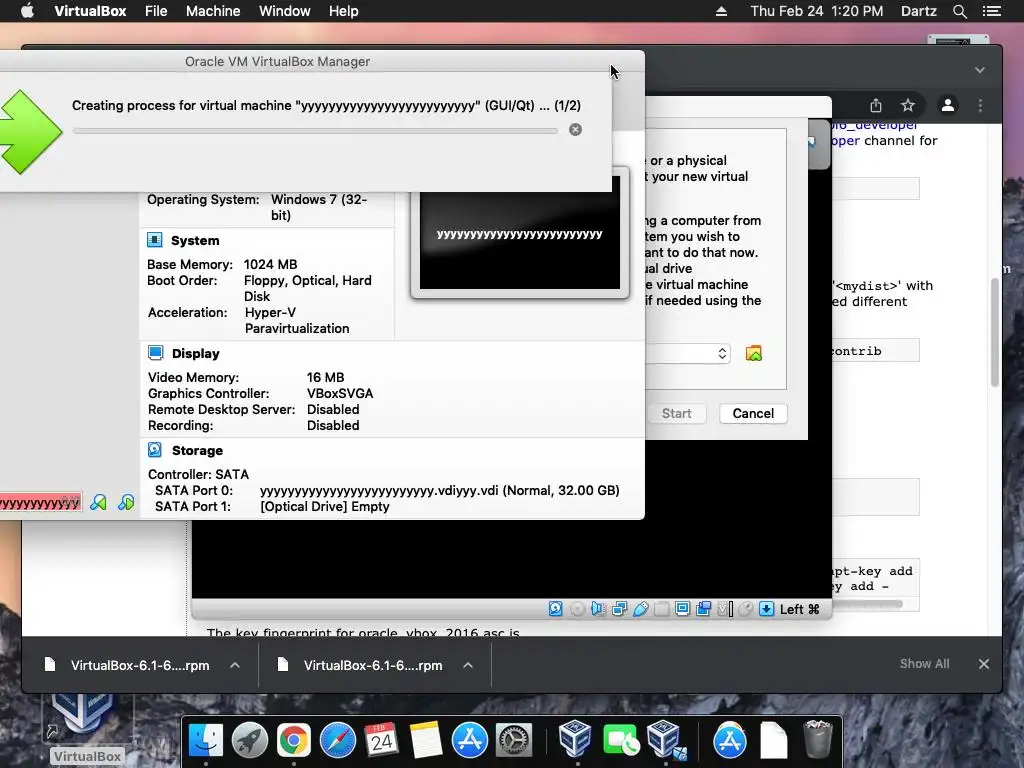Close the Chrome downloads bar

pyautogui.click(x=984, y=664)
